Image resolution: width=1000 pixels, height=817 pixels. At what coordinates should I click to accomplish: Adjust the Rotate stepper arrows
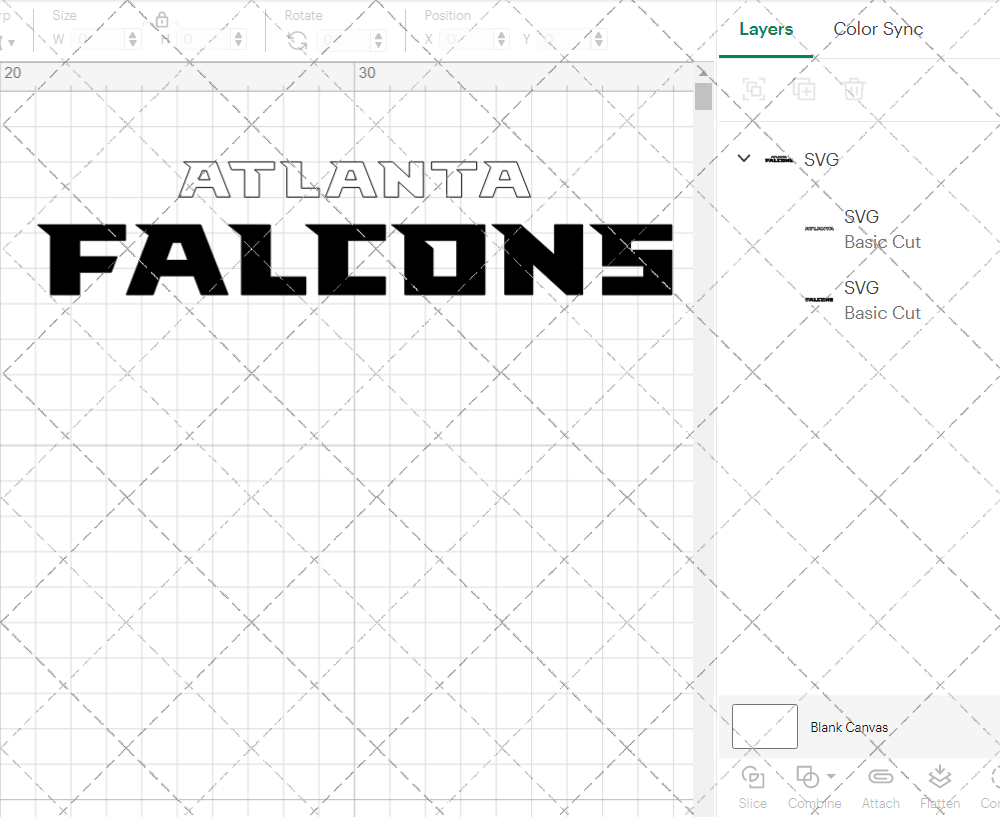(x=379, y=40)
